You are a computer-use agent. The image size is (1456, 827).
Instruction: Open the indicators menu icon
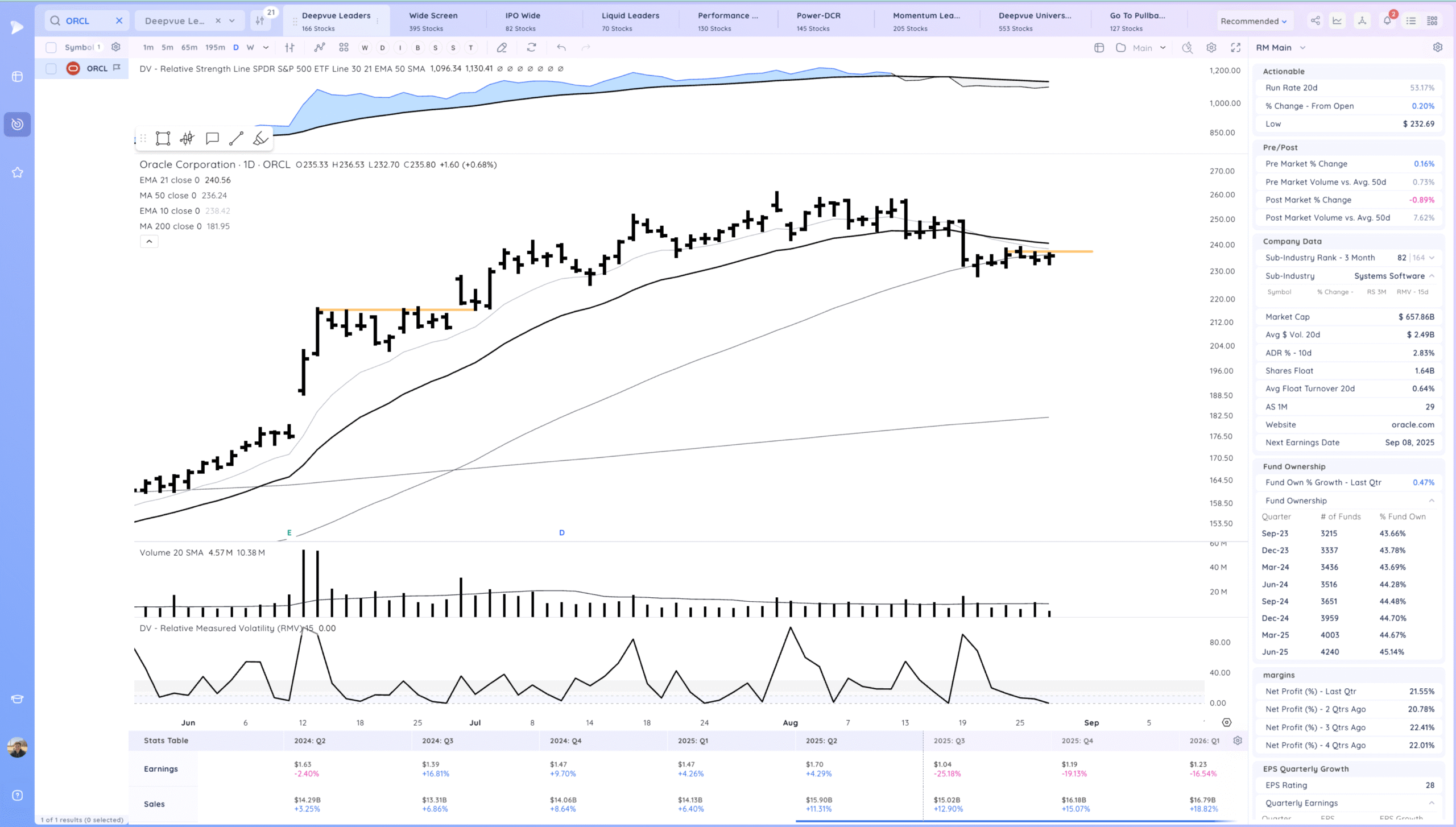pyautogui.click(x=320, y=48)
